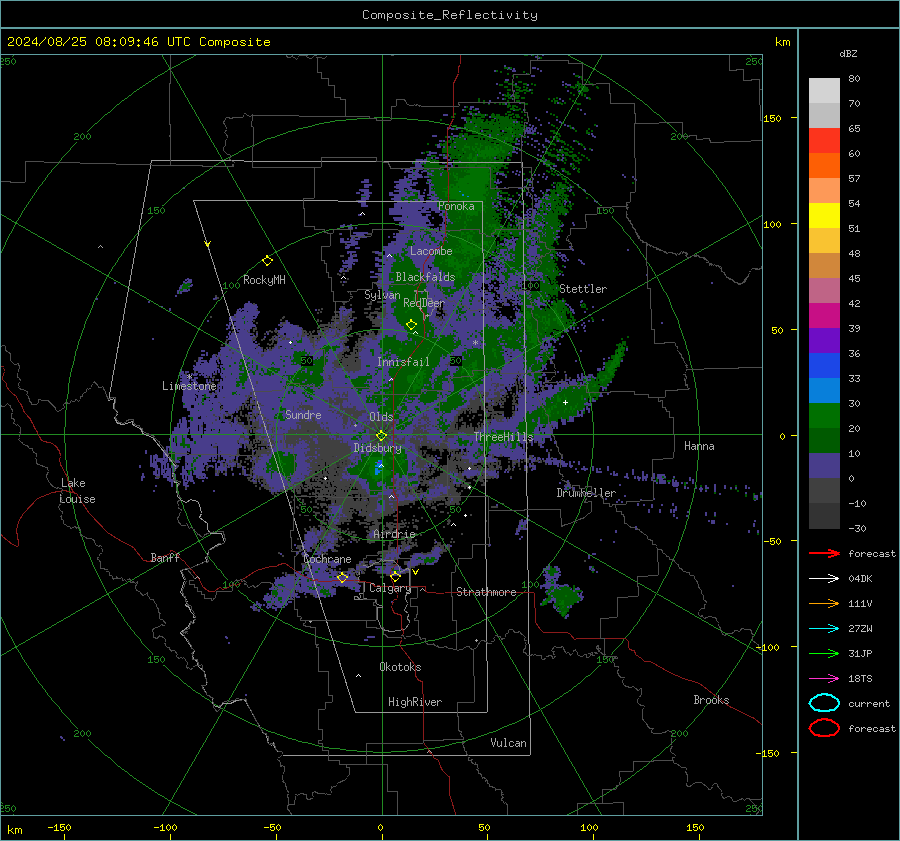Screen dimensions: 900x841
Task: Click the Didsbury town label
Action: 377,448
